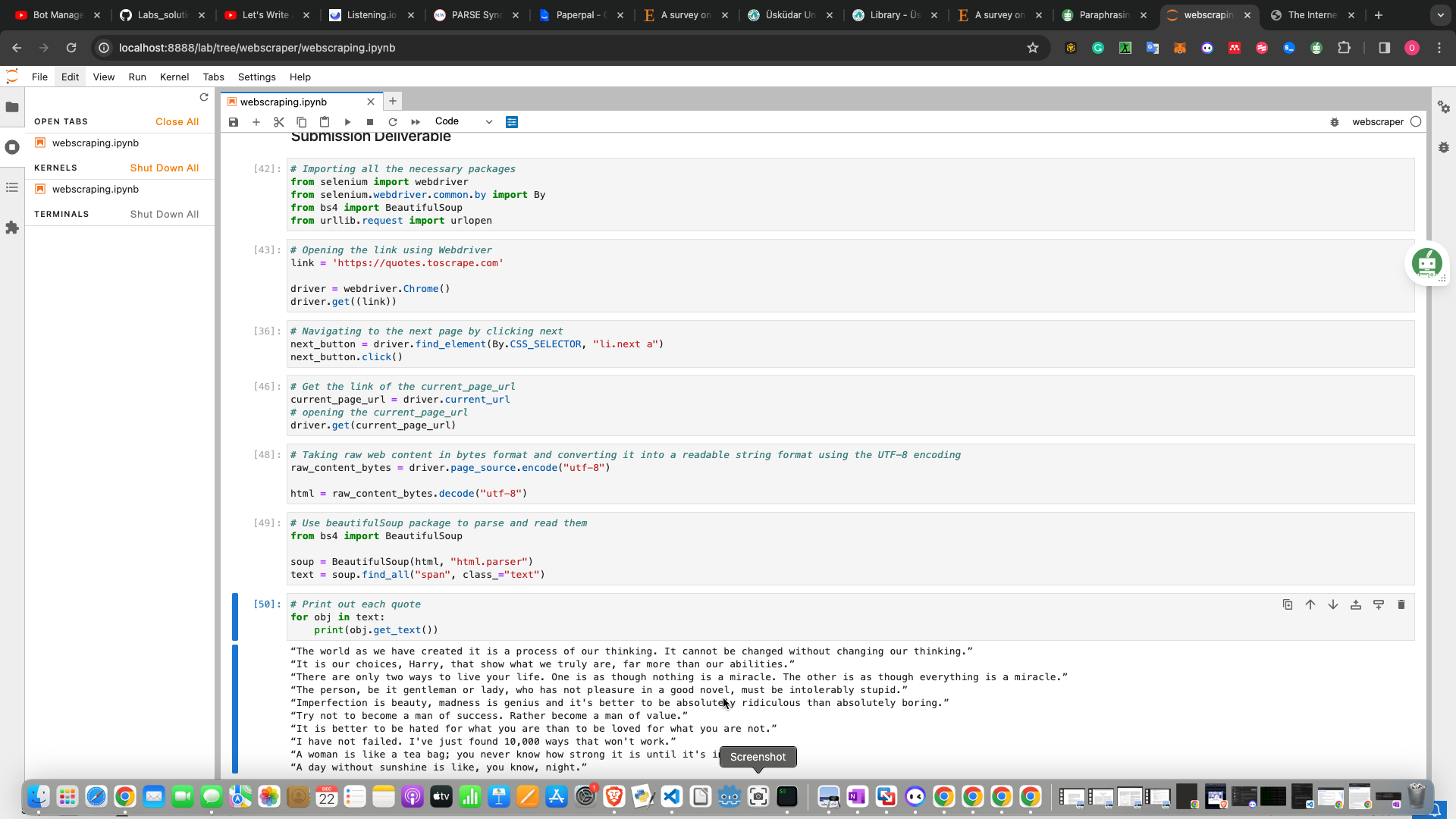The height and width of the screenshot is (819, 1456).
Task: Open Finder from the Dock
Action: pyautogui.click(x=39, y=796)
